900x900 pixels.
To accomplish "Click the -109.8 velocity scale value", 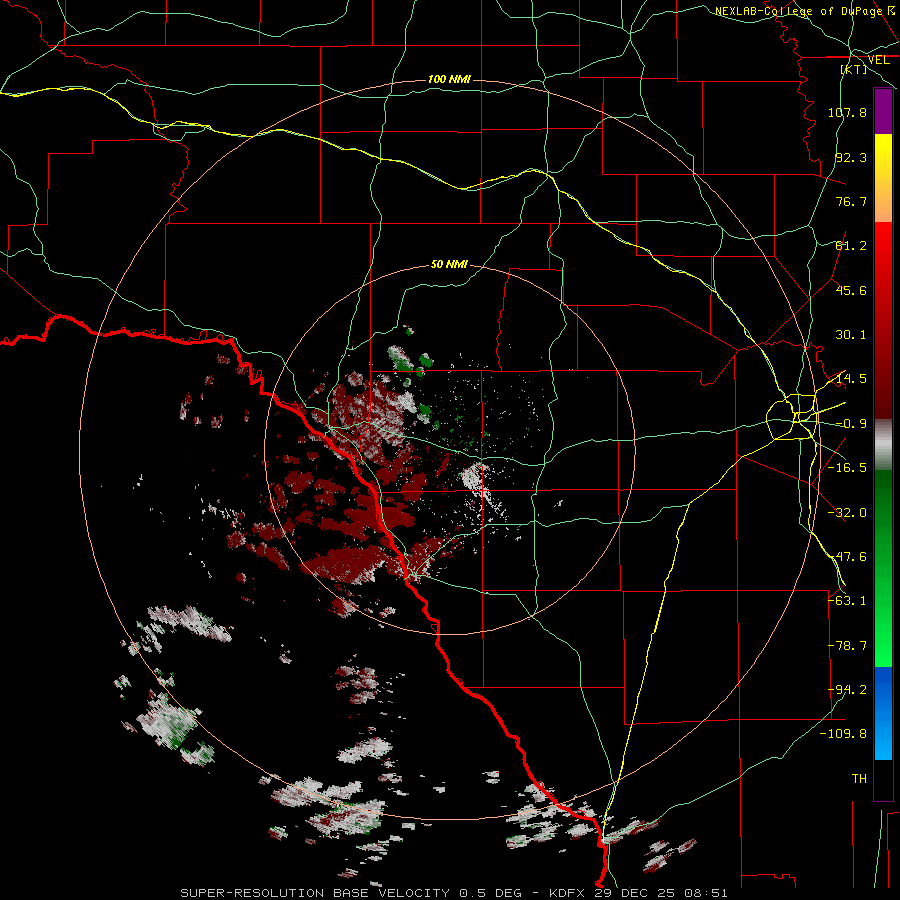I will [x=844, y=734].
